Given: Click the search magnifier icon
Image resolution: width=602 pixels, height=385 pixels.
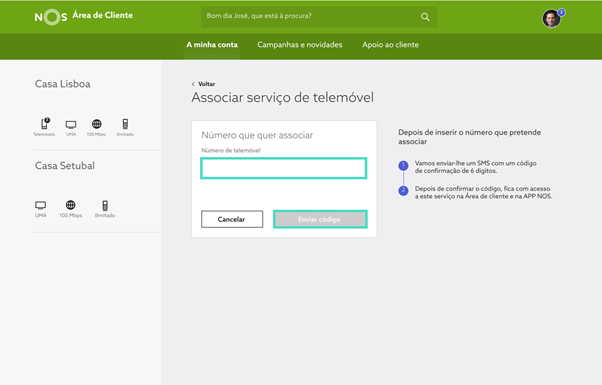Looking at the screenshot, I should click(x=425, y=17).
